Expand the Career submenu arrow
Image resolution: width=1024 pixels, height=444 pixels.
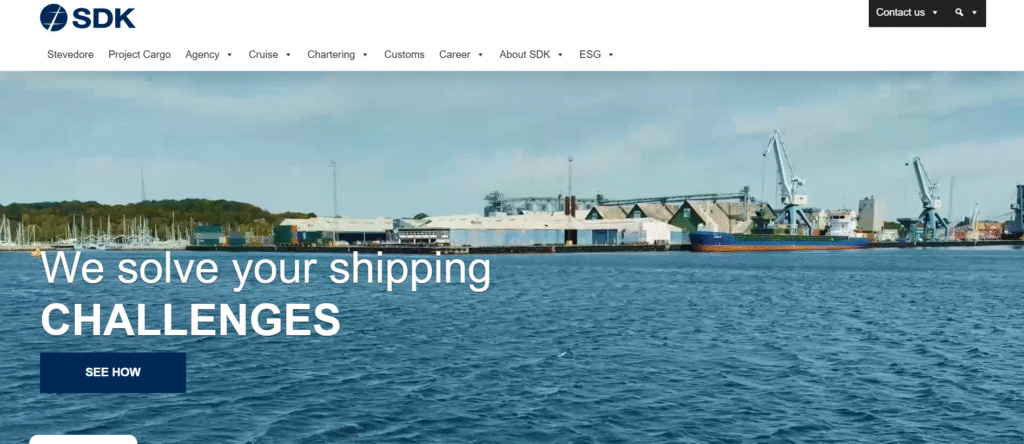(480, 55)
